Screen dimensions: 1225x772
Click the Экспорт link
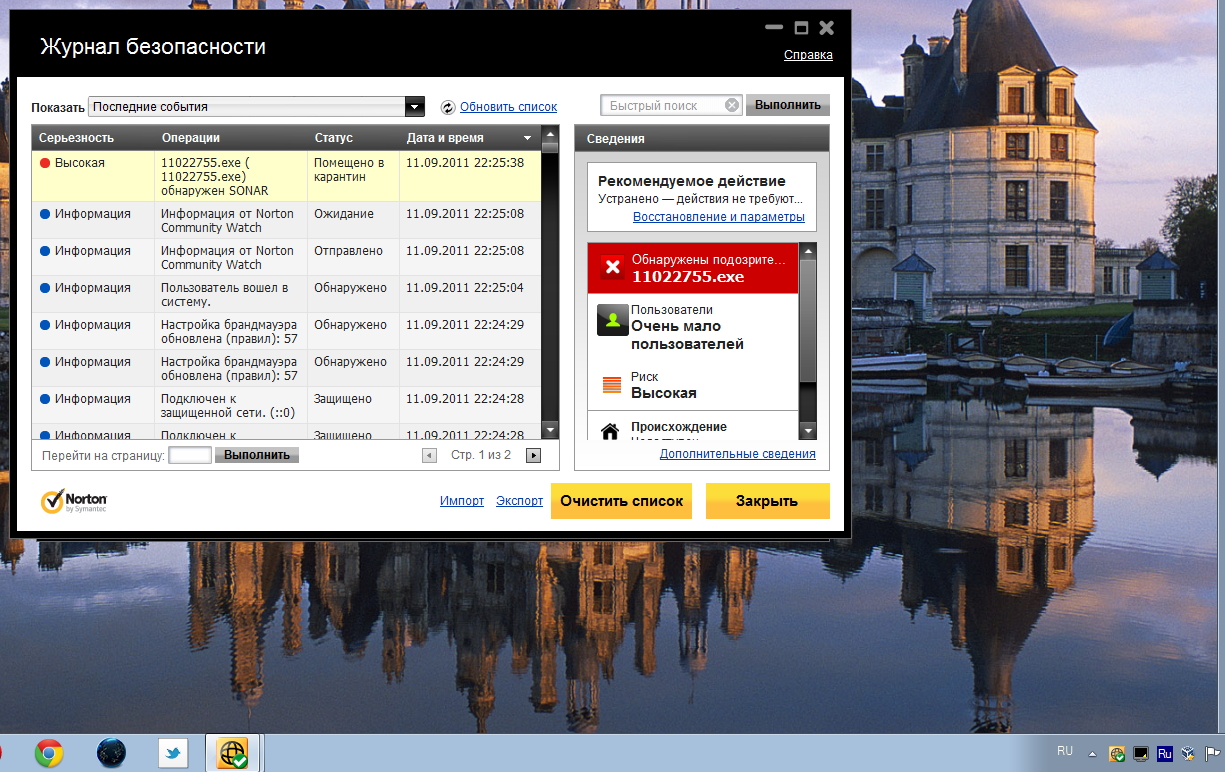pyautogui.click(x=520, y=501)
